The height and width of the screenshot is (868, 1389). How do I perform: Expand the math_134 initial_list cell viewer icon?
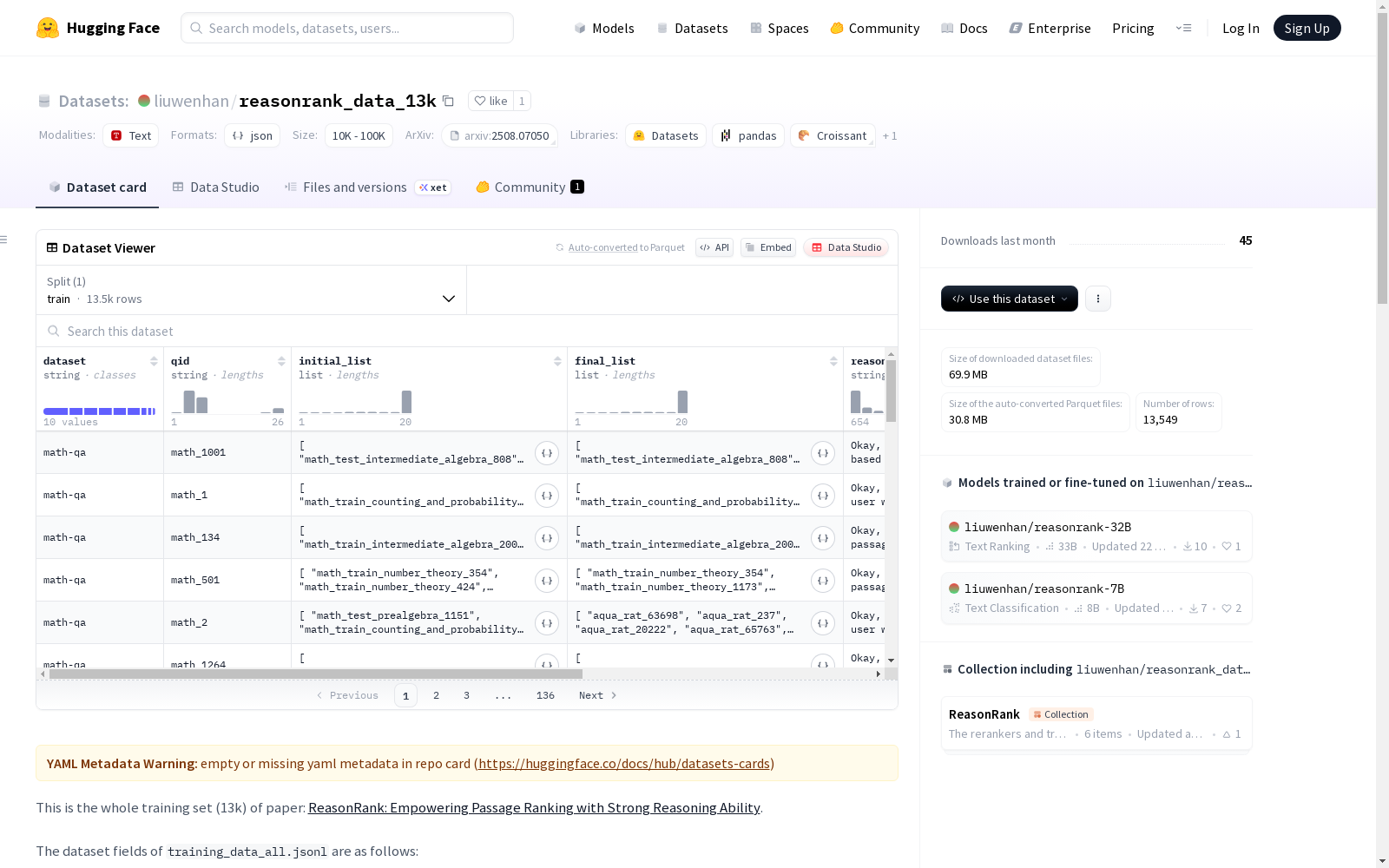tap(547, 537)
